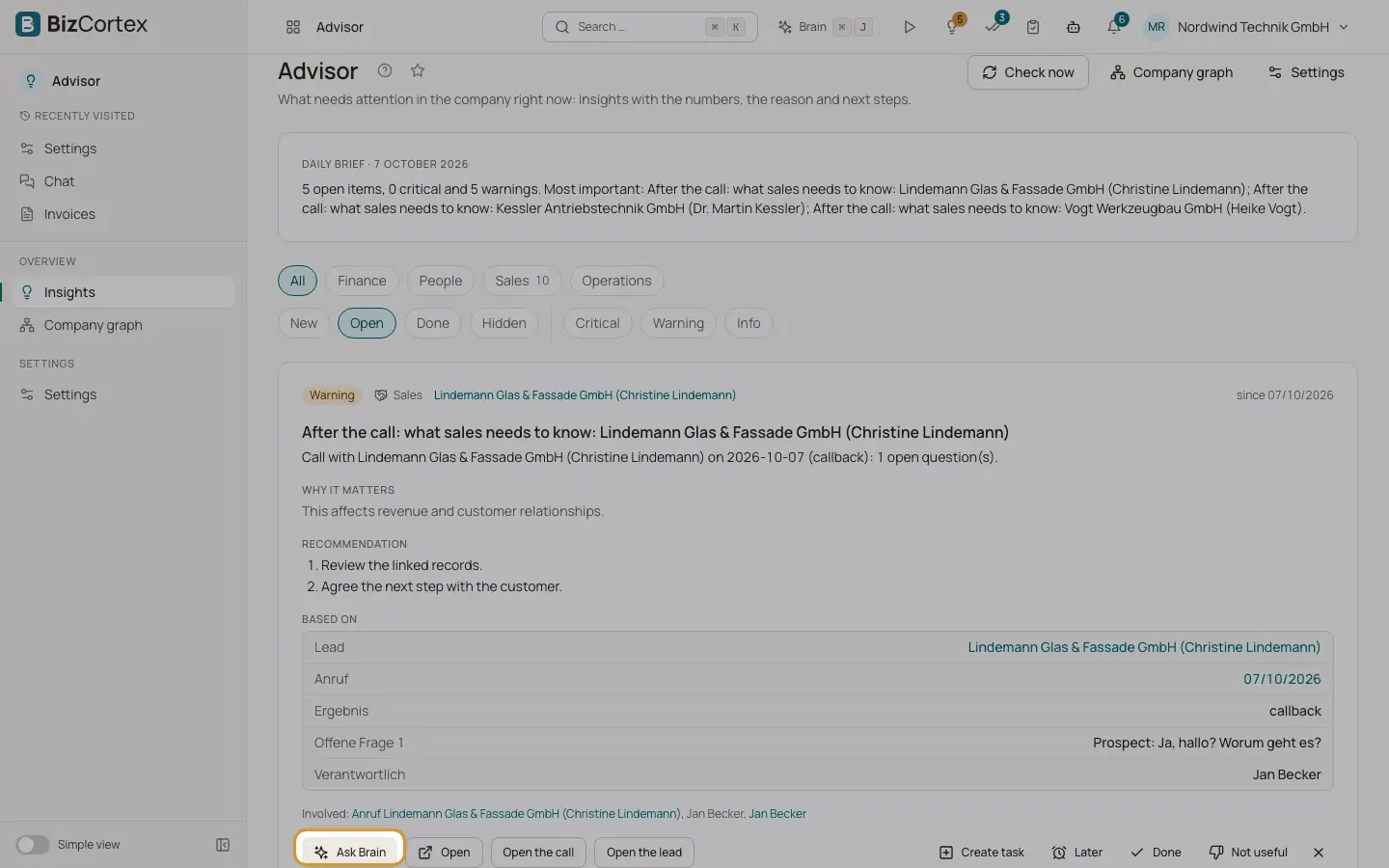Filter by Warning severity chip
The width and height of the screenshot is (1389, 868).
click(x=678, y=323)
